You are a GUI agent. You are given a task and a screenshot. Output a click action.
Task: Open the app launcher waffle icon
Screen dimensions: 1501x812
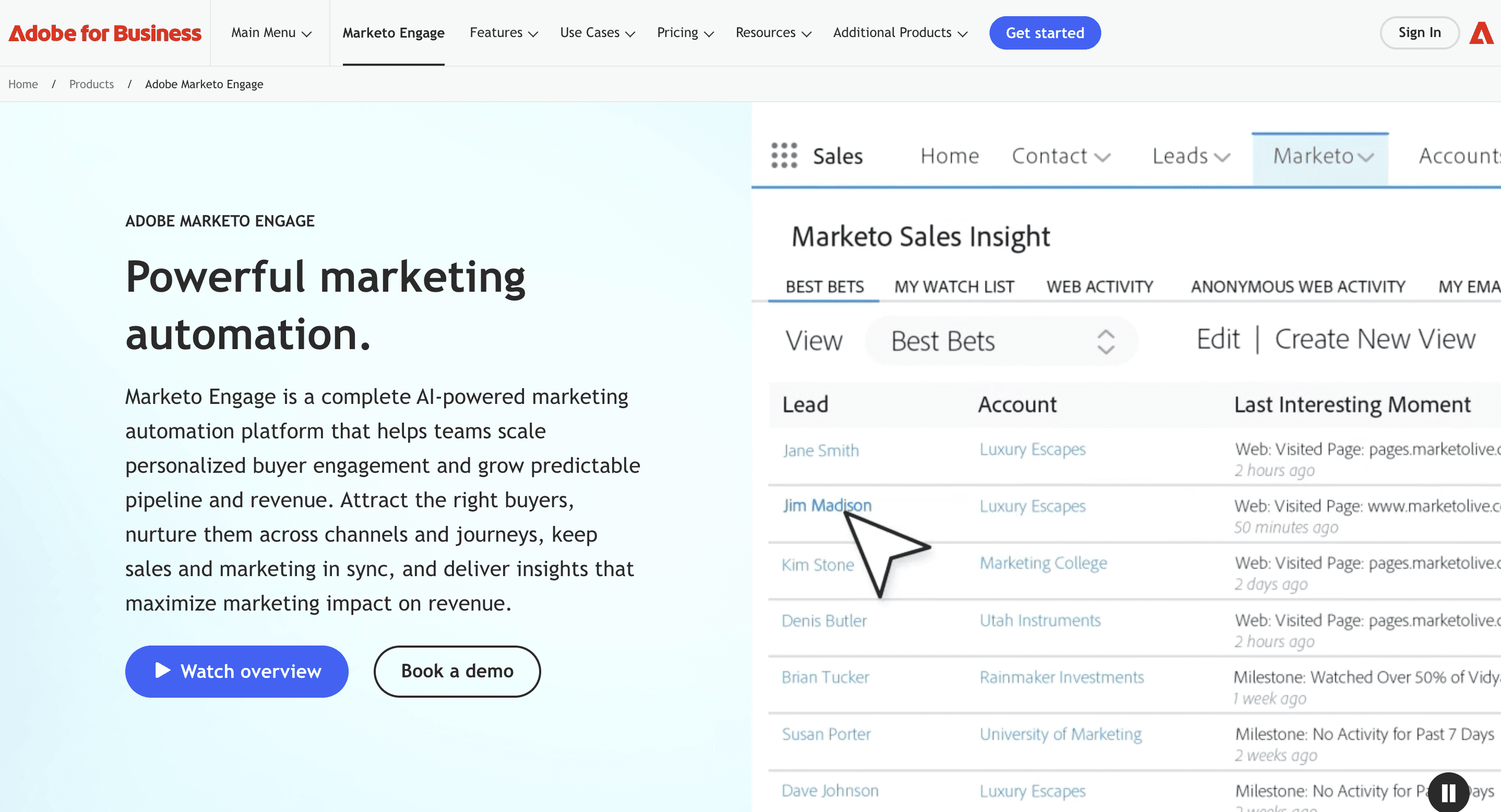(784, 156)
